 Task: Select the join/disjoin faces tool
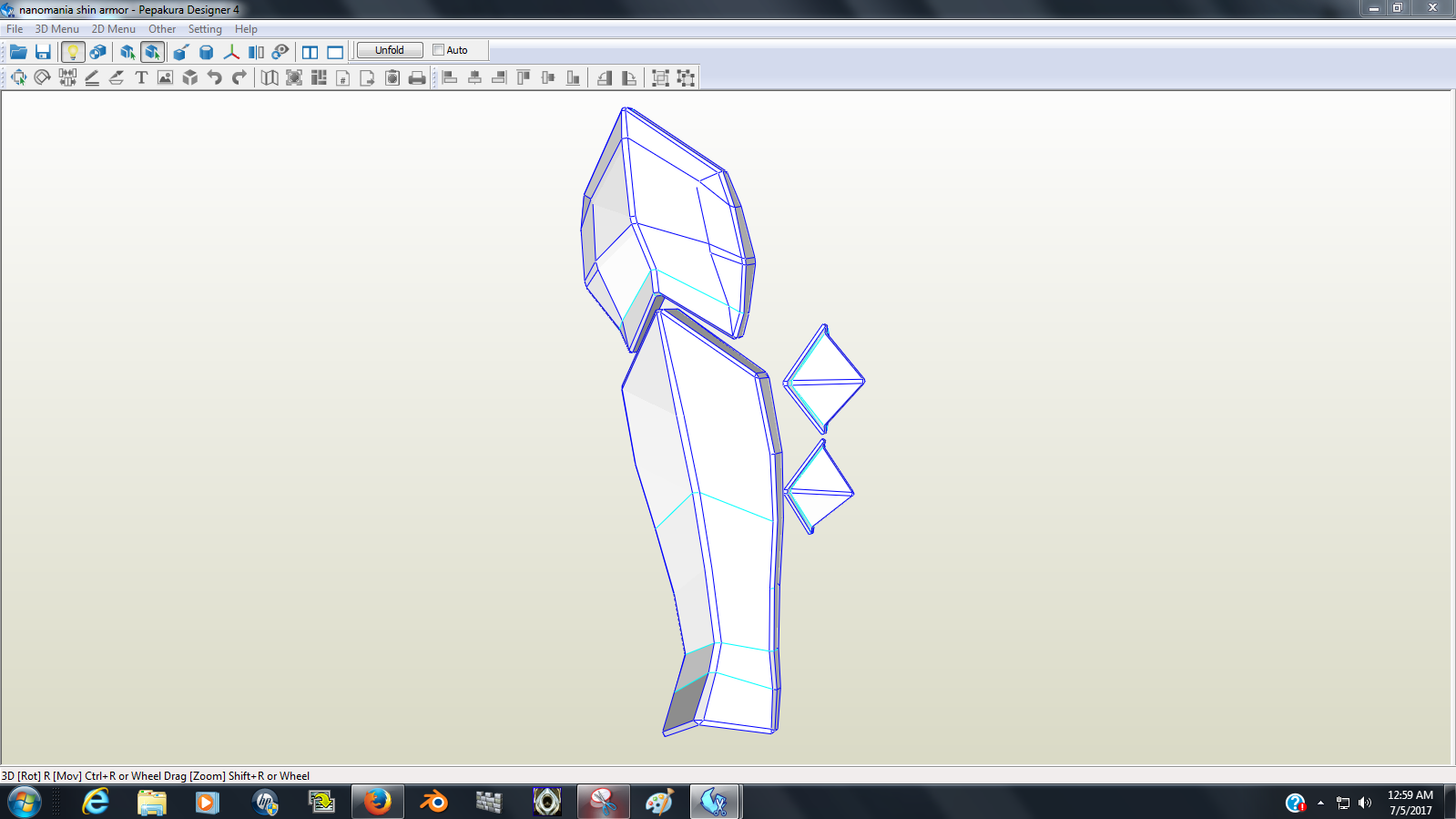pos(67,77)
